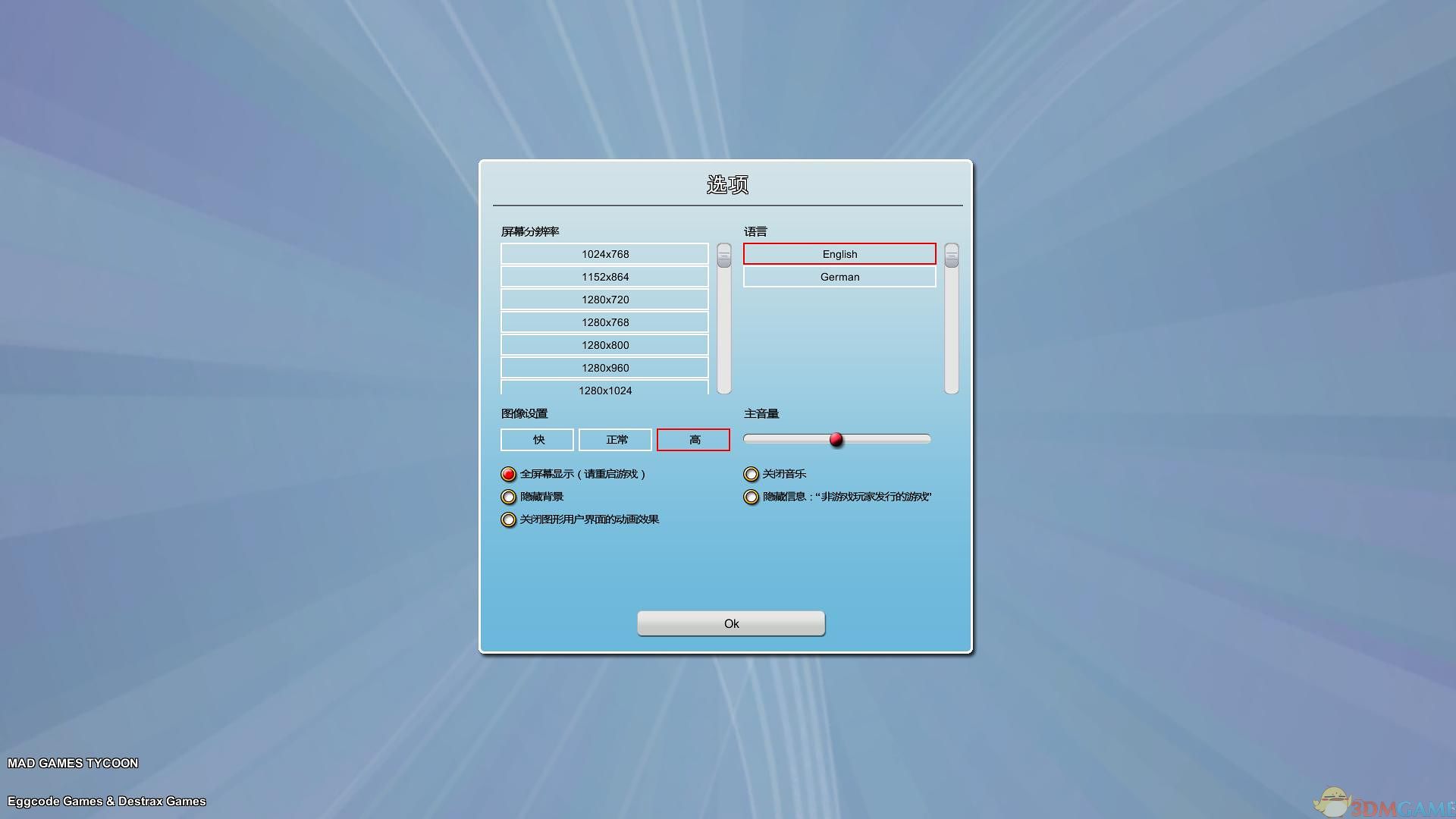The image size is (1456, 819).
Task: Set graphics quality to 正常 (normal)
Action: 615,440
